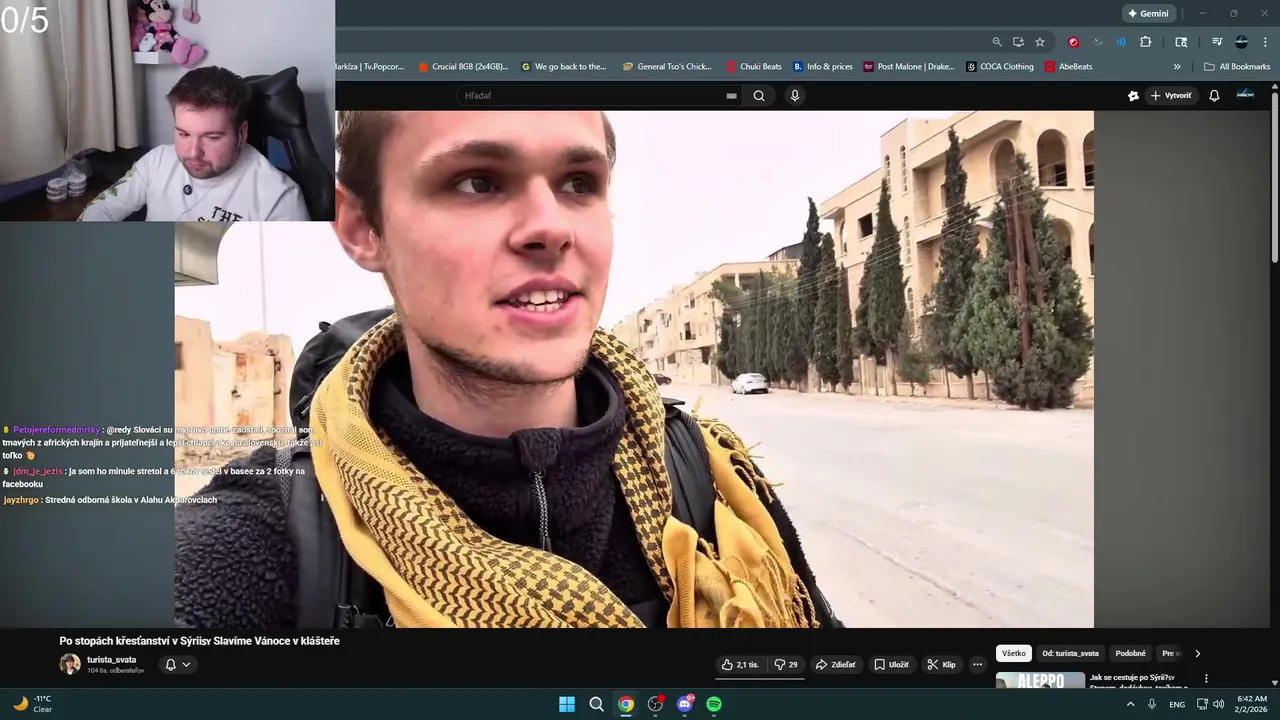The width and height of the screenshot is (1280, 720).
Task: Click the YouTube video player
Action: click(x=634, y=369)
